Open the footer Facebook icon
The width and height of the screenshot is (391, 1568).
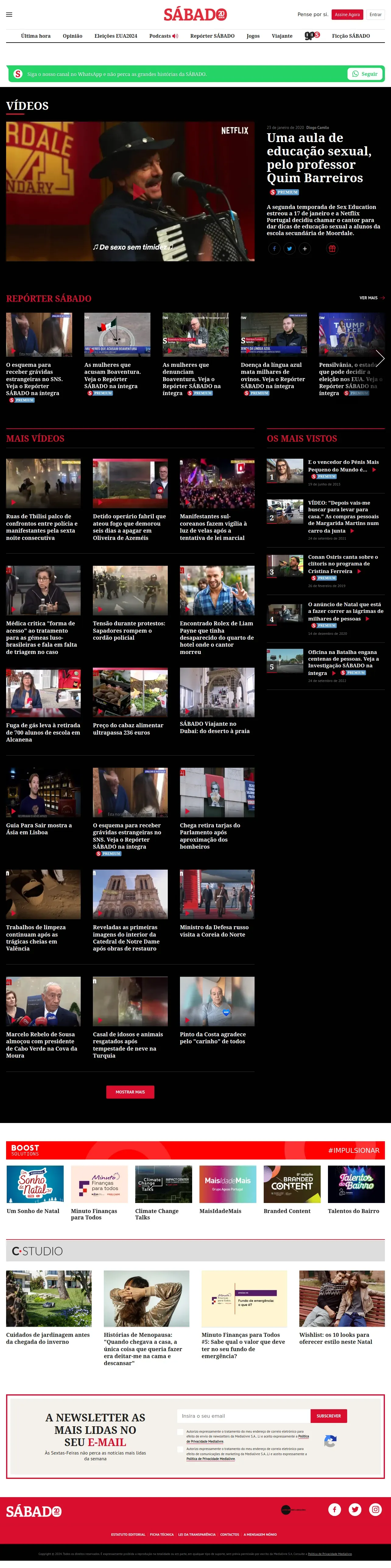tap(334, 1509)
